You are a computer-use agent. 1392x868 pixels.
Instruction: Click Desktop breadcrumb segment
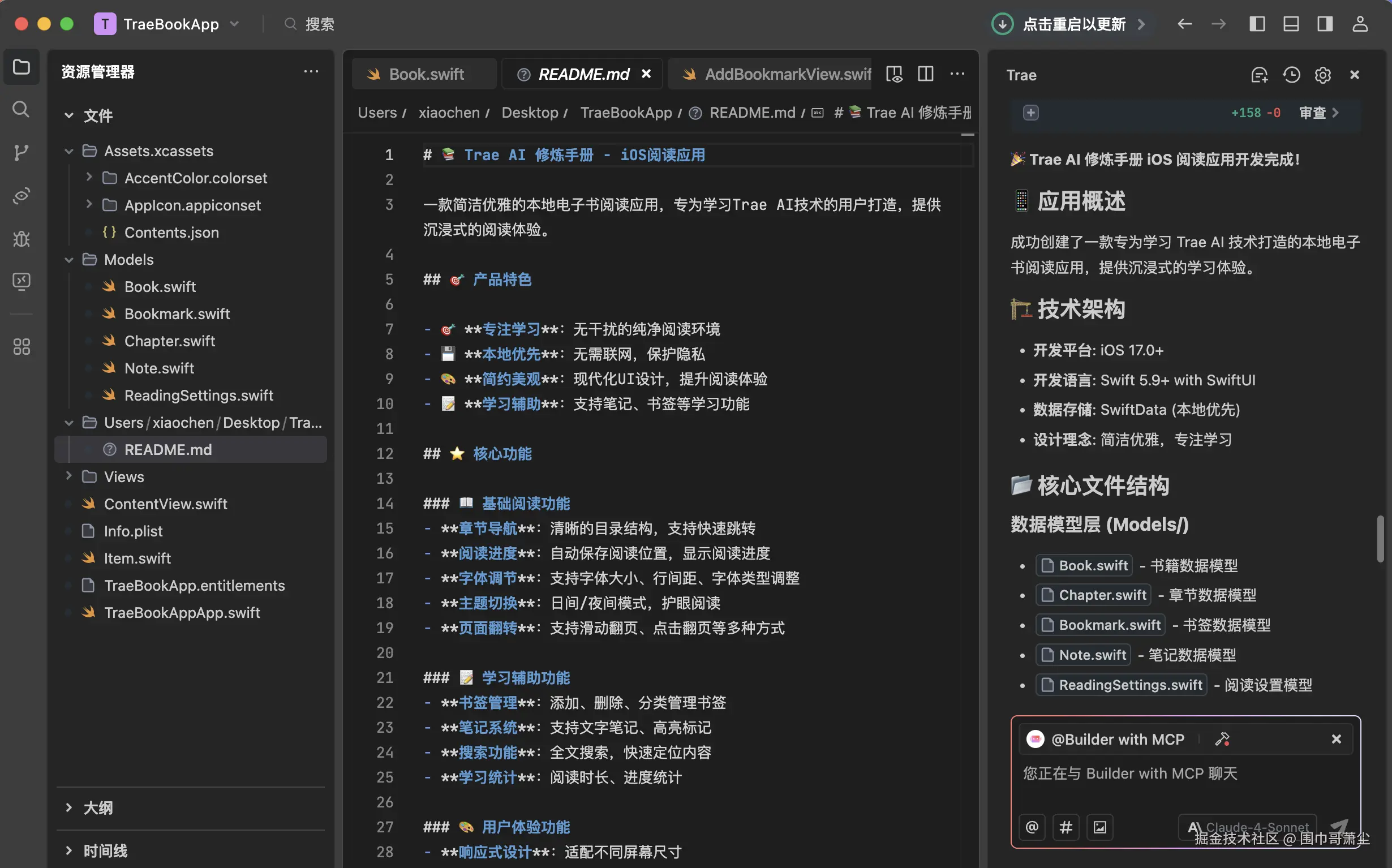(x=530, y=113)
